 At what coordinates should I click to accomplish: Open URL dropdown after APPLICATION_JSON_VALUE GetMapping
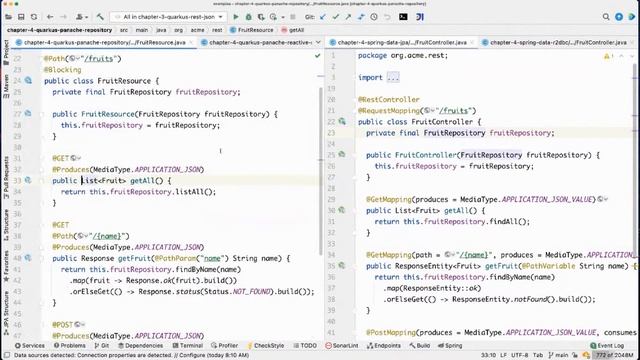(602, 199)
